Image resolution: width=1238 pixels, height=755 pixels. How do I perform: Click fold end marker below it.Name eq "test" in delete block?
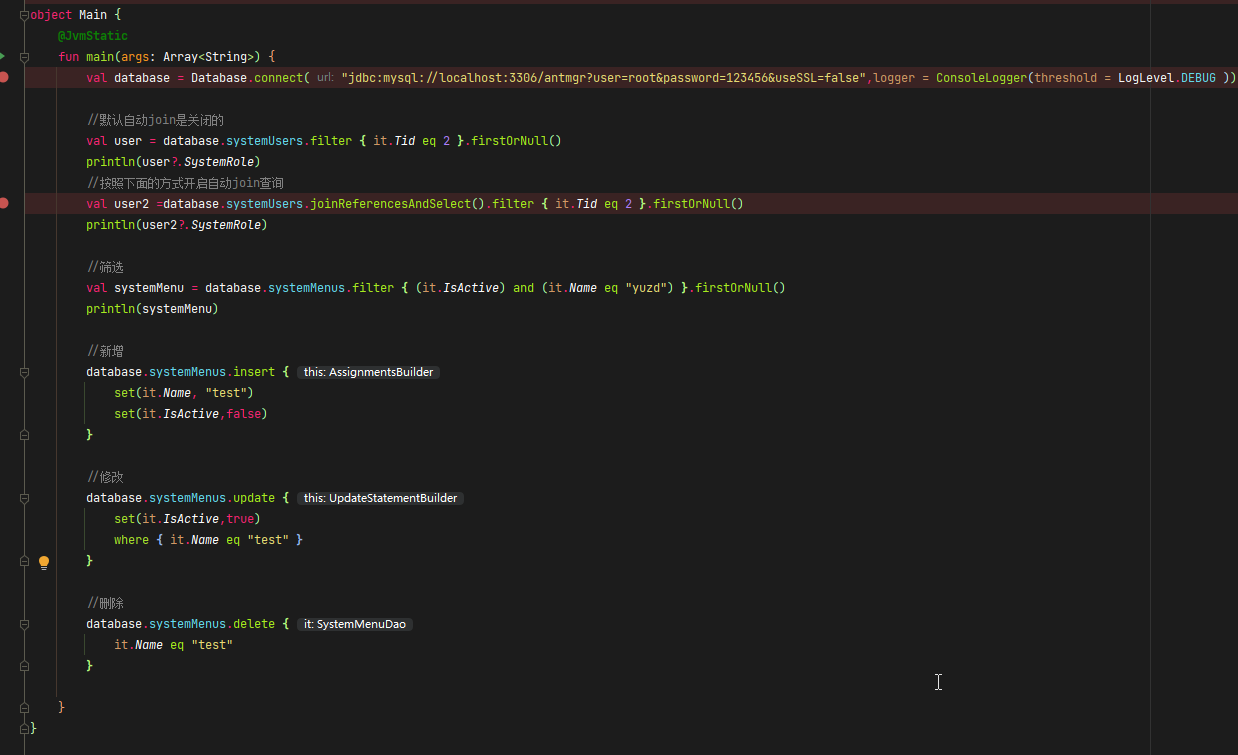point(25,666)
